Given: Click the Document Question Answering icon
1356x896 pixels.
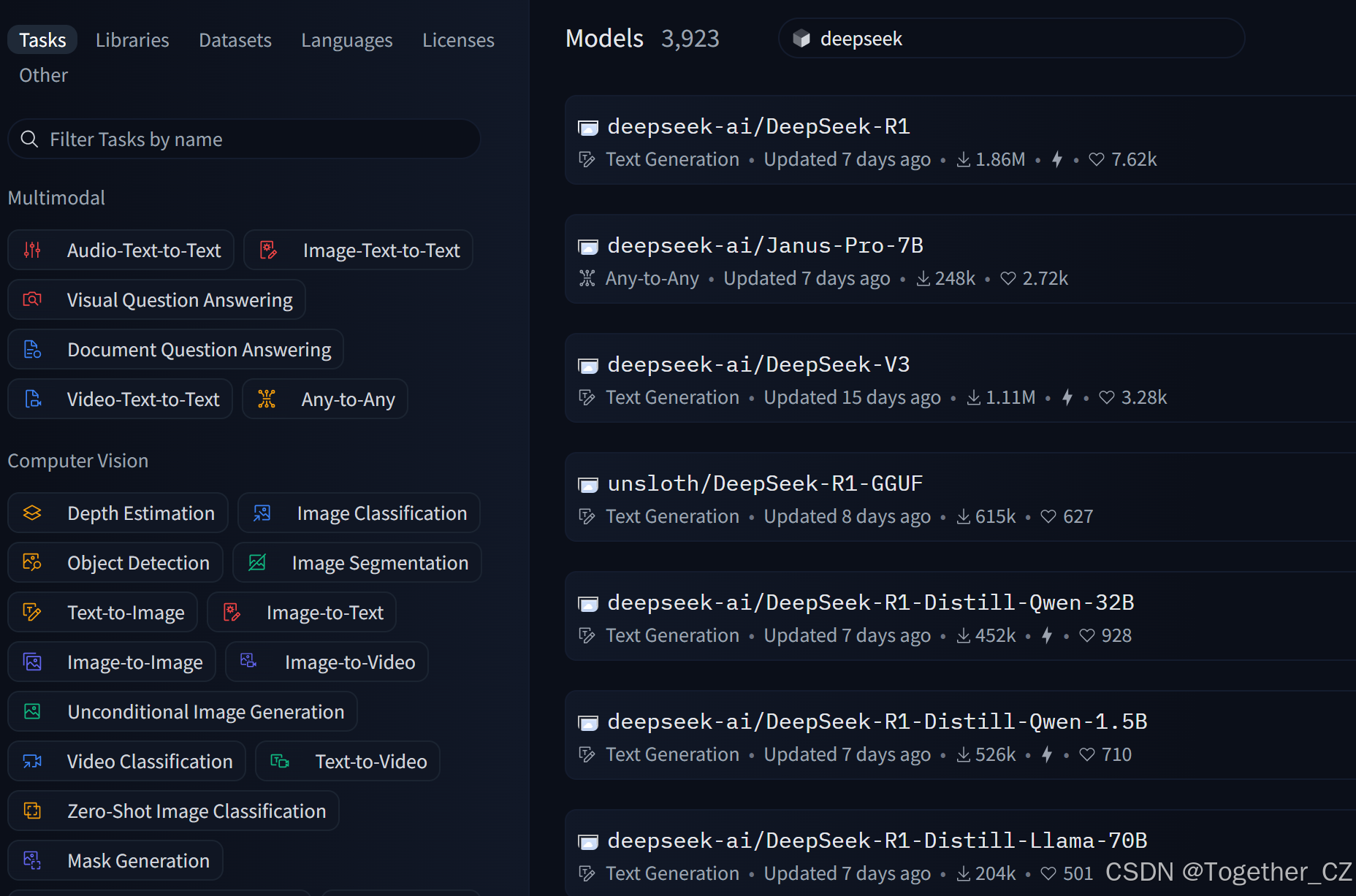Looking at the screenshot, I should (32, 350).
